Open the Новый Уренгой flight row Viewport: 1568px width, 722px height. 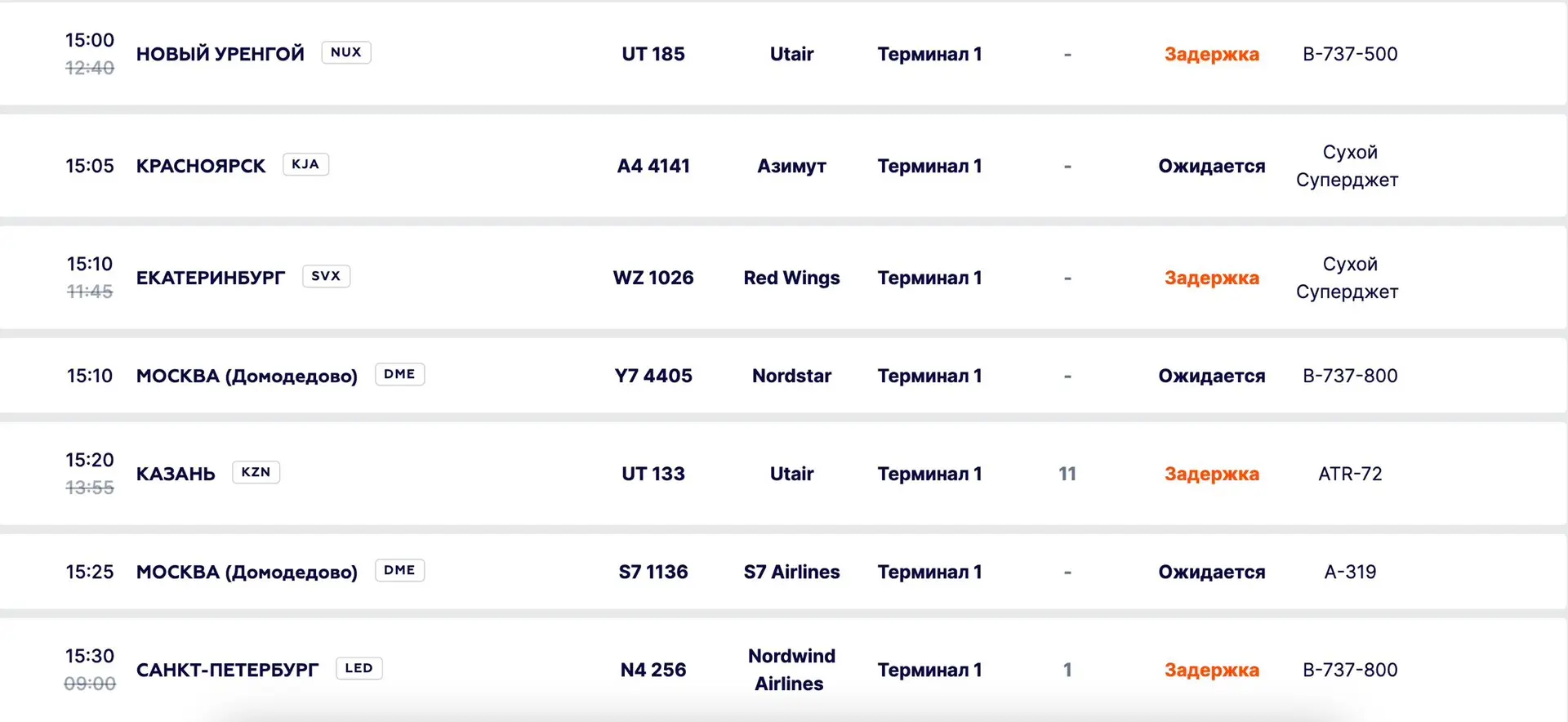point(783,54)
